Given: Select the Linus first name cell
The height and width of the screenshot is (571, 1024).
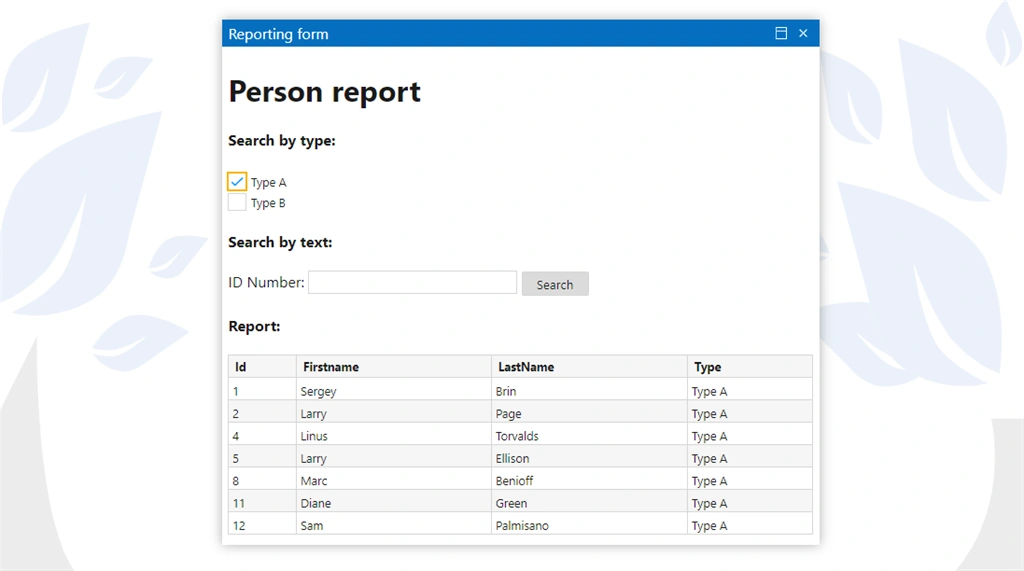Looking at the screenshot, I should click(394, 436).
